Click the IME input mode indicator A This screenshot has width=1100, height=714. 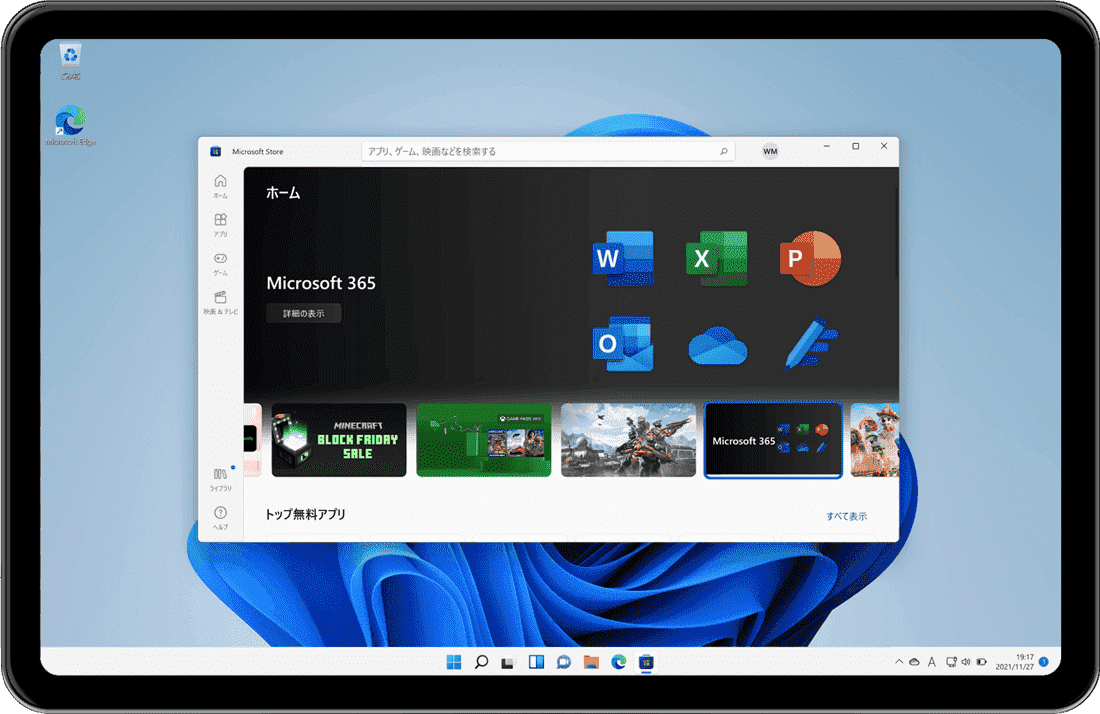tap(932, 661)
